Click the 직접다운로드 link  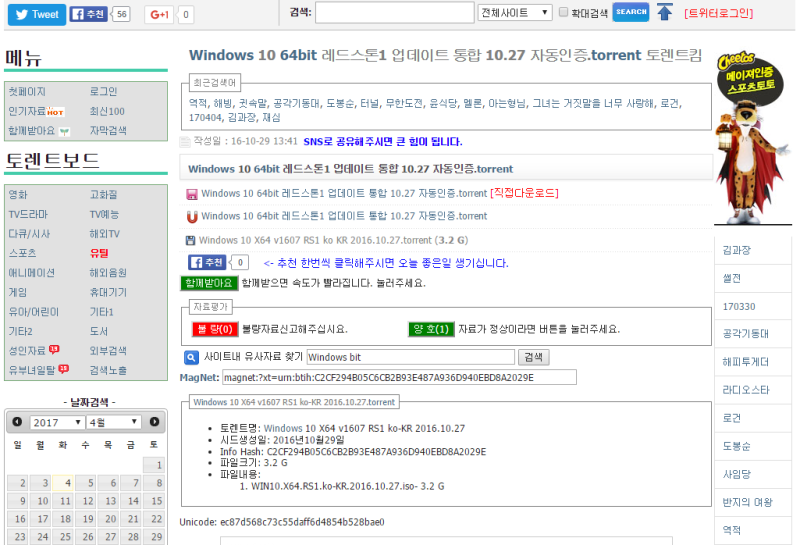524,193
